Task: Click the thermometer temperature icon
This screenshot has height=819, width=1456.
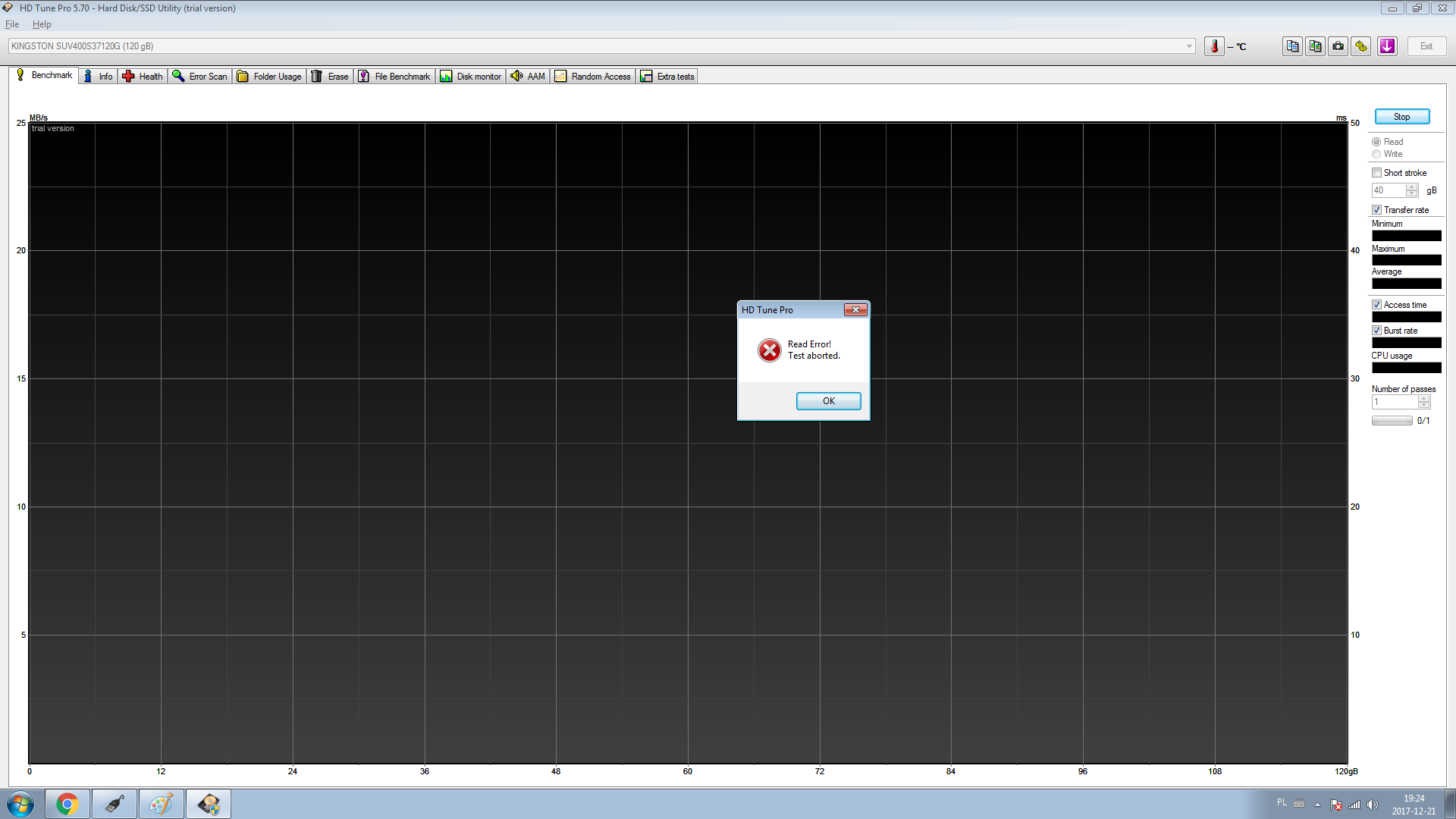Action: [1214, 46]
